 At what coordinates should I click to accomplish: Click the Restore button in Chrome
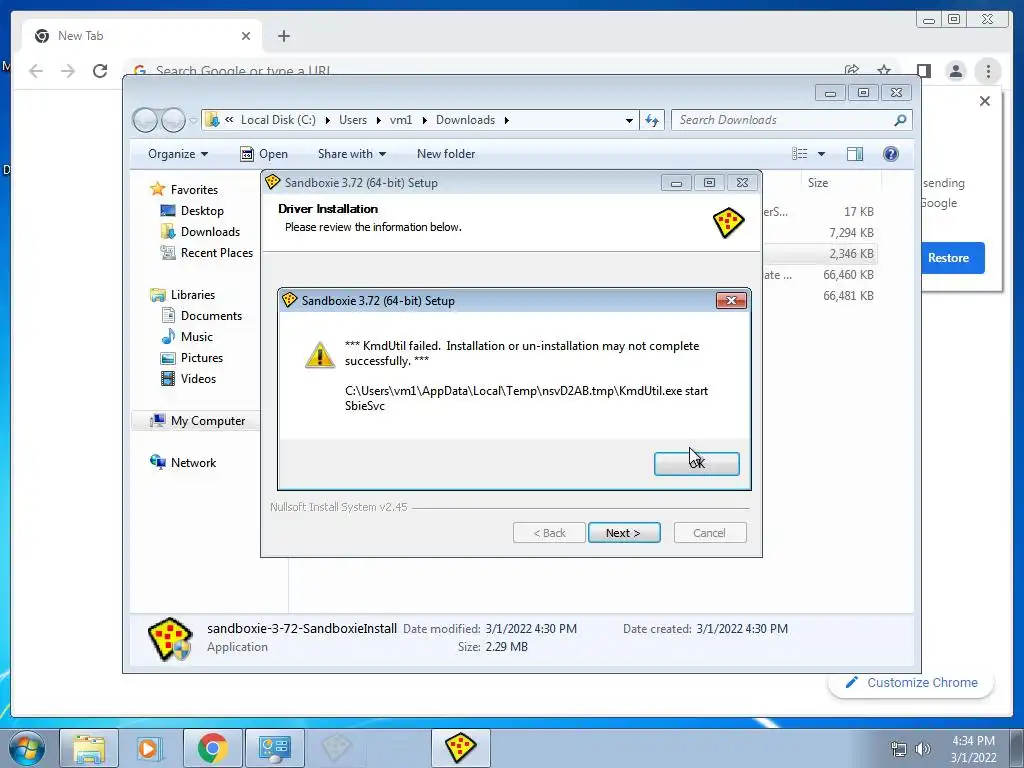pyautogui.click(x=952, y=258)
